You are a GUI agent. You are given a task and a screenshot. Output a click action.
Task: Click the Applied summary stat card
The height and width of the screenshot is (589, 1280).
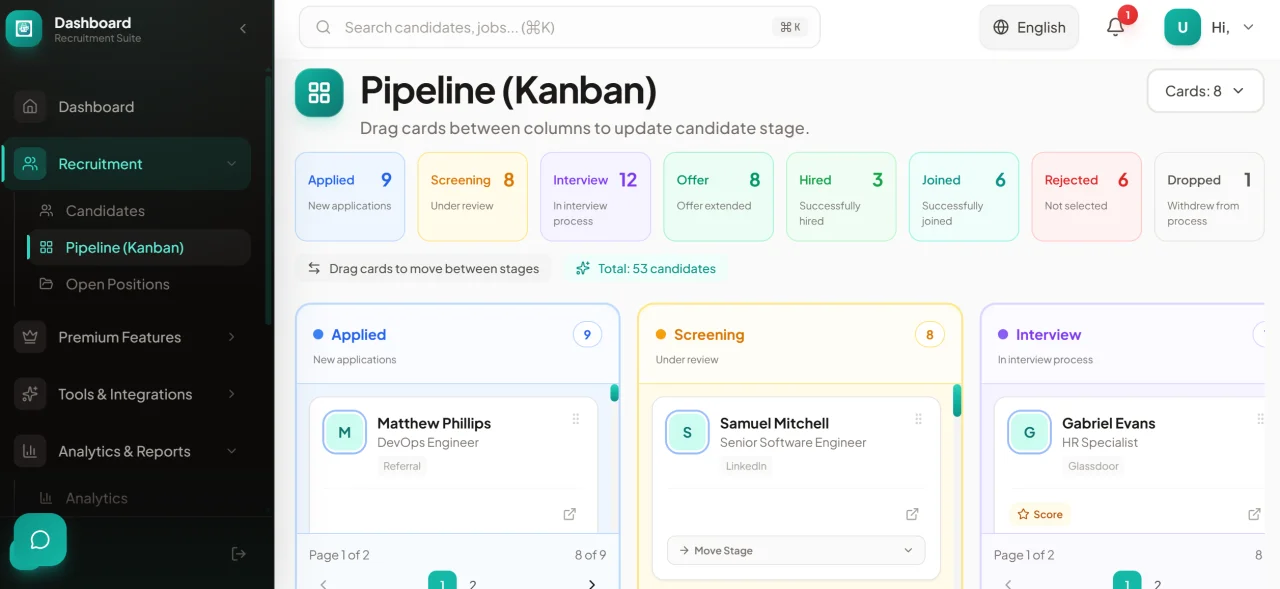(x=350, y=197)
